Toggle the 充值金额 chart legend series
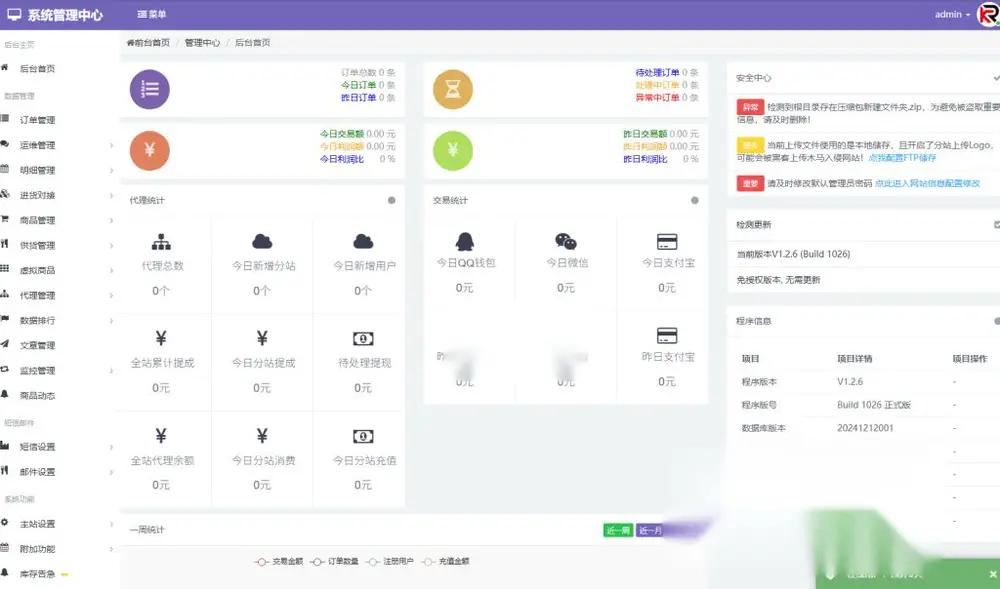 point(445,562)
